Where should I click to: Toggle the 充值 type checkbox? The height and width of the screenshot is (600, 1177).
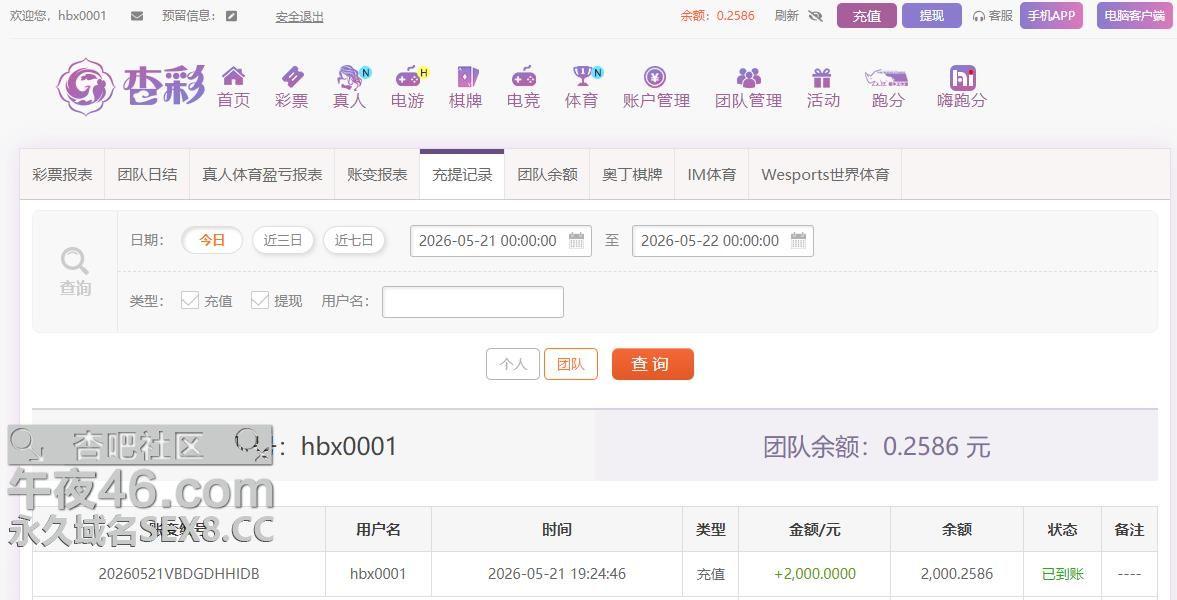coord(190,300)
